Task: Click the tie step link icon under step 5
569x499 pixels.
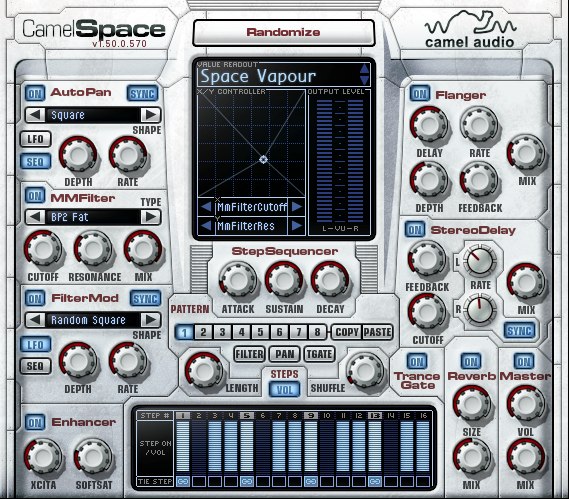Action: point(247,482)
